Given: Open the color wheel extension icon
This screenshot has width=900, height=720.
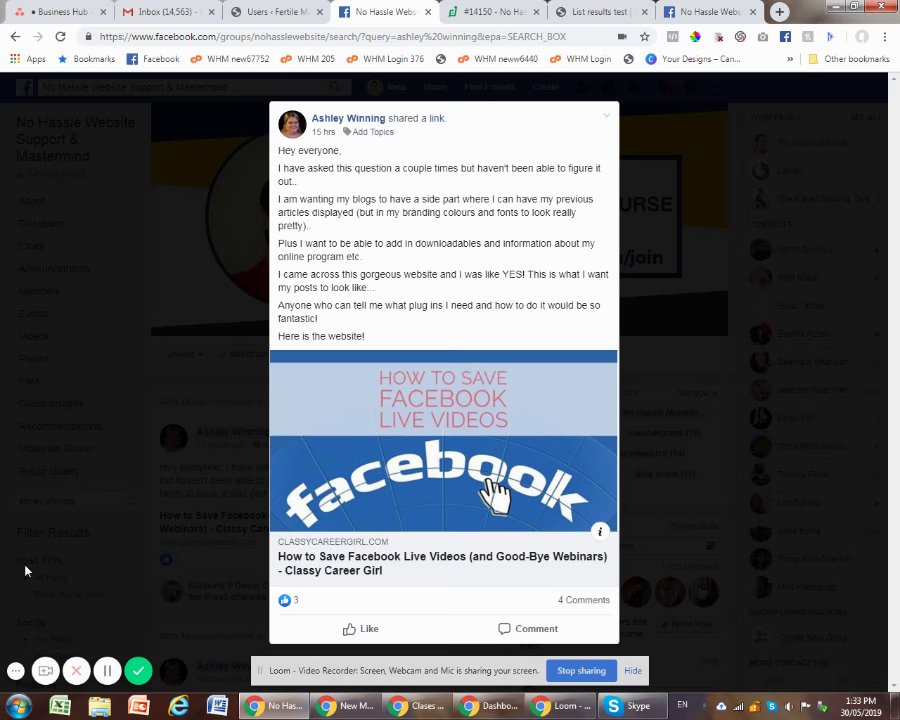Looking at the screenshot, I should 695,37.
